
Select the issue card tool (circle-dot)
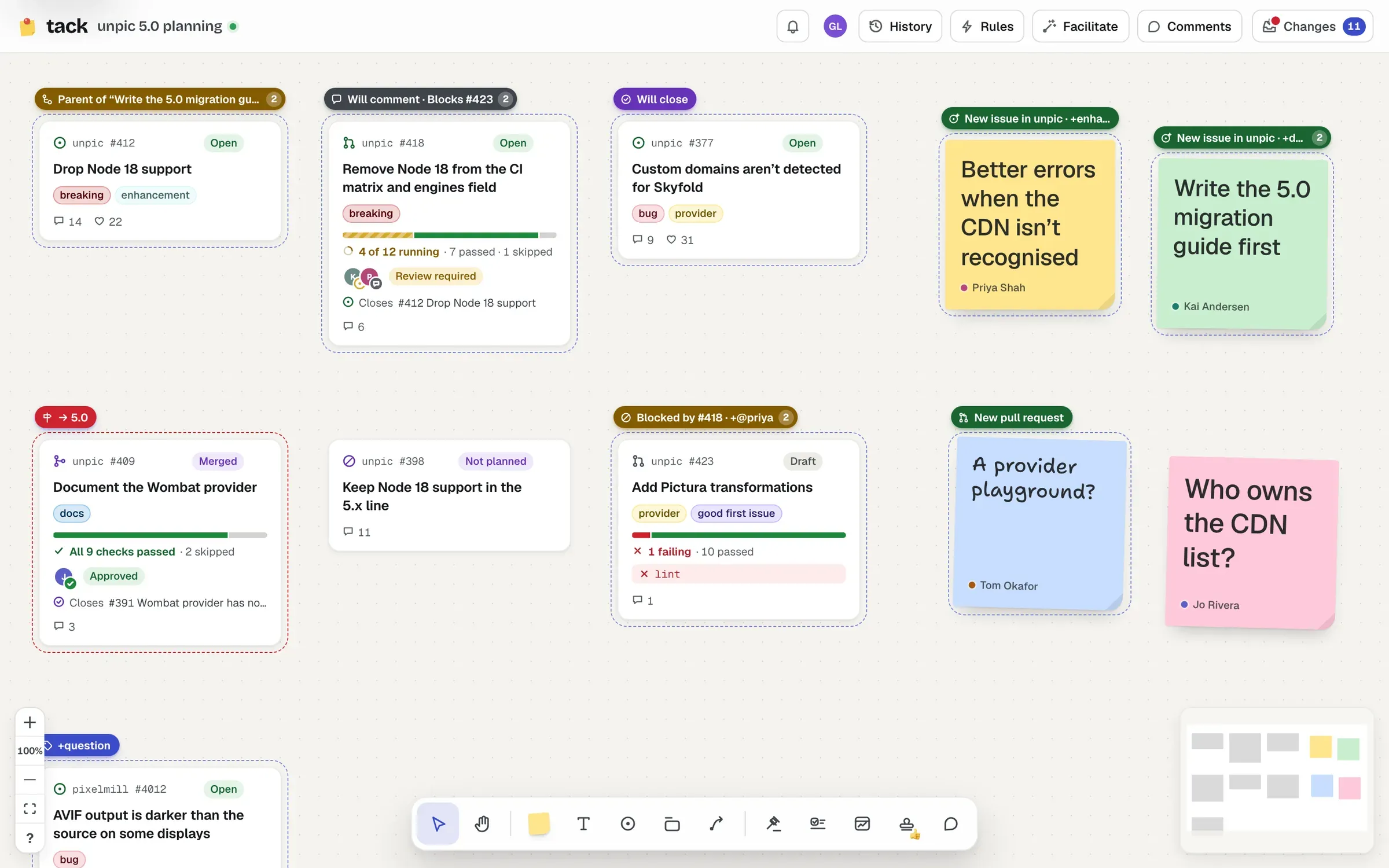click(628, 823)
